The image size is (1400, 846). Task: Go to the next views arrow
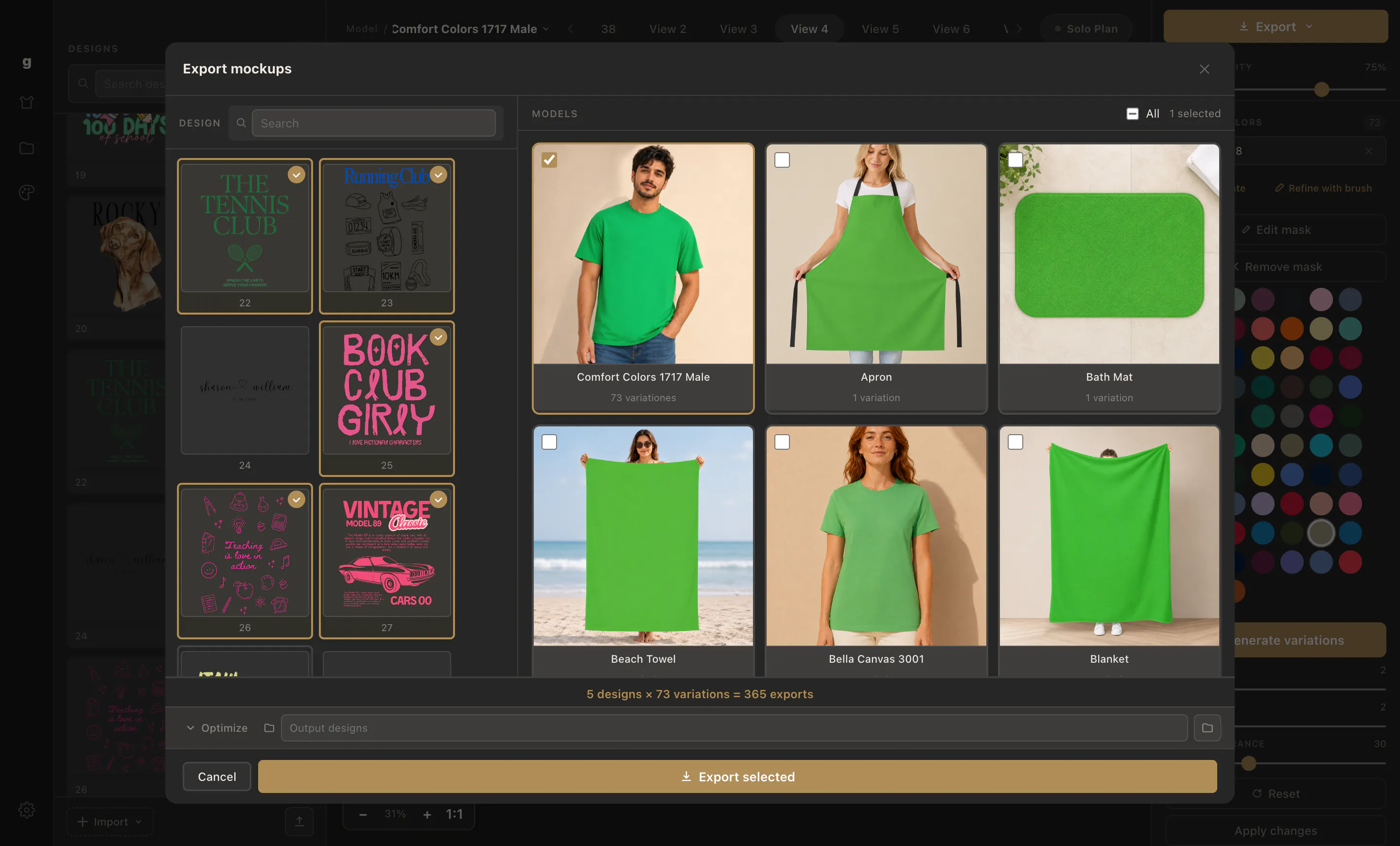[1019, 28]
